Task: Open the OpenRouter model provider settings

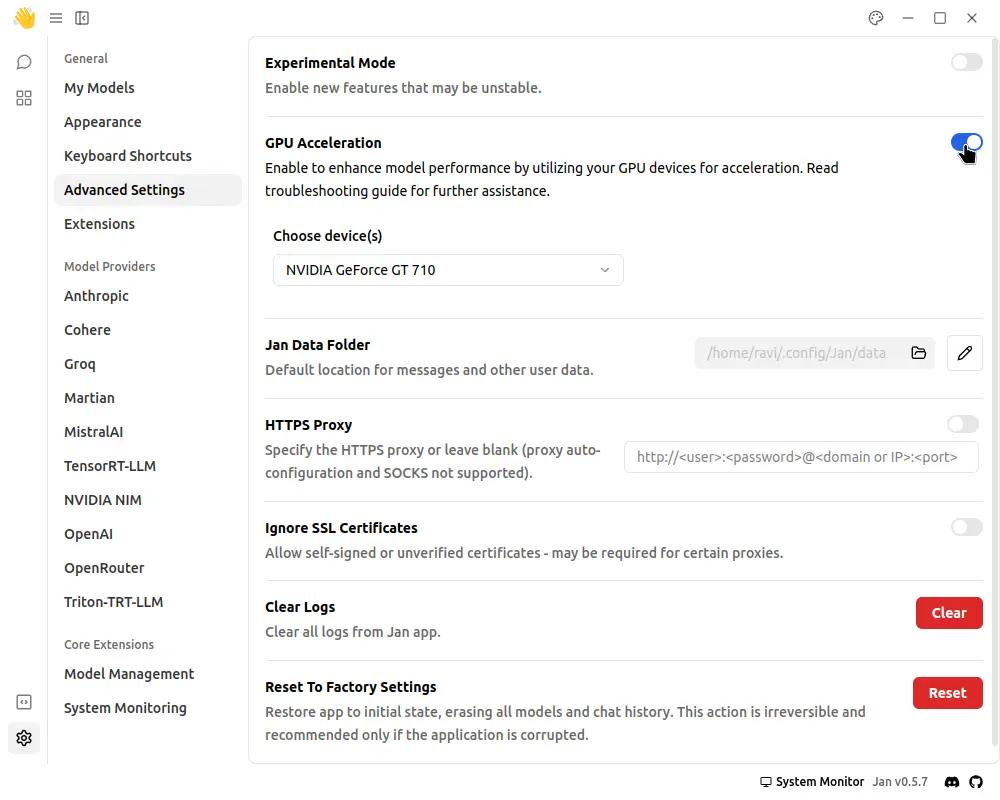Action: click(104, 568)
